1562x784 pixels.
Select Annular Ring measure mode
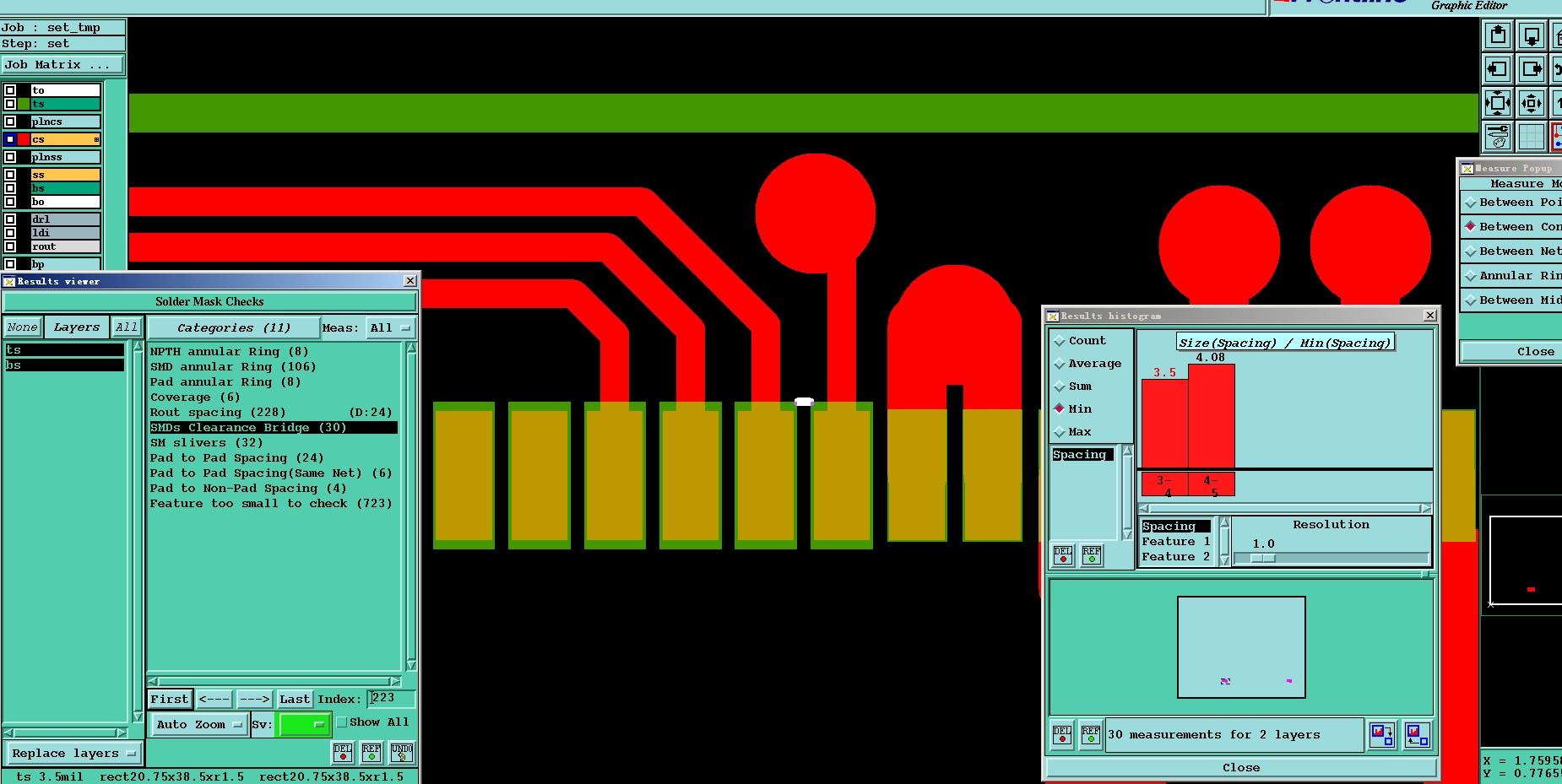pyautogui.click(x=1511, y=276)
